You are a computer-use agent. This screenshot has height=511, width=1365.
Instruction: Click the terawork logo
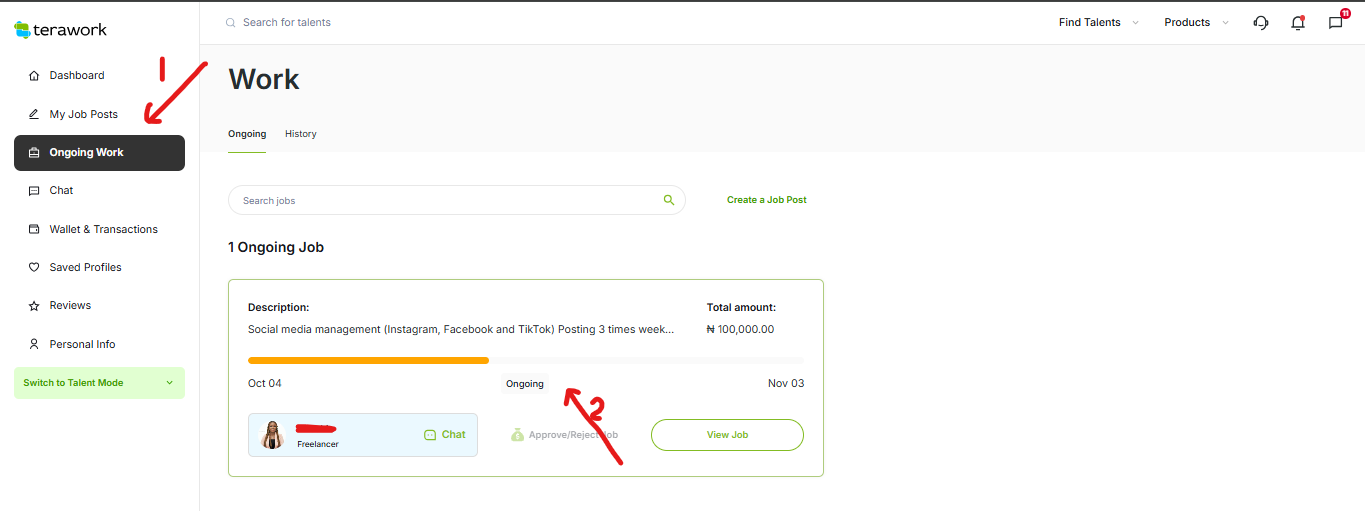[61, 30]
